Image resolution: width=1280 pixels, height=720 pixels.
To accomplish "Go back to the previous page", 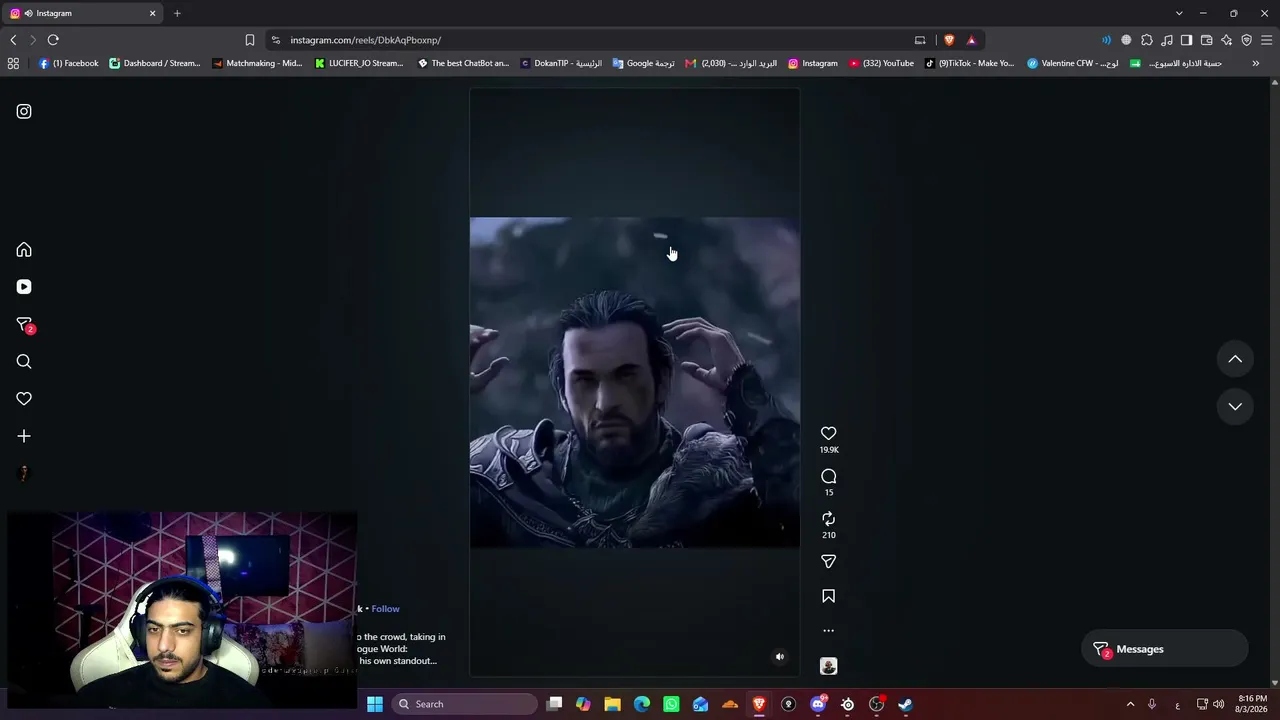I will 13,40.
